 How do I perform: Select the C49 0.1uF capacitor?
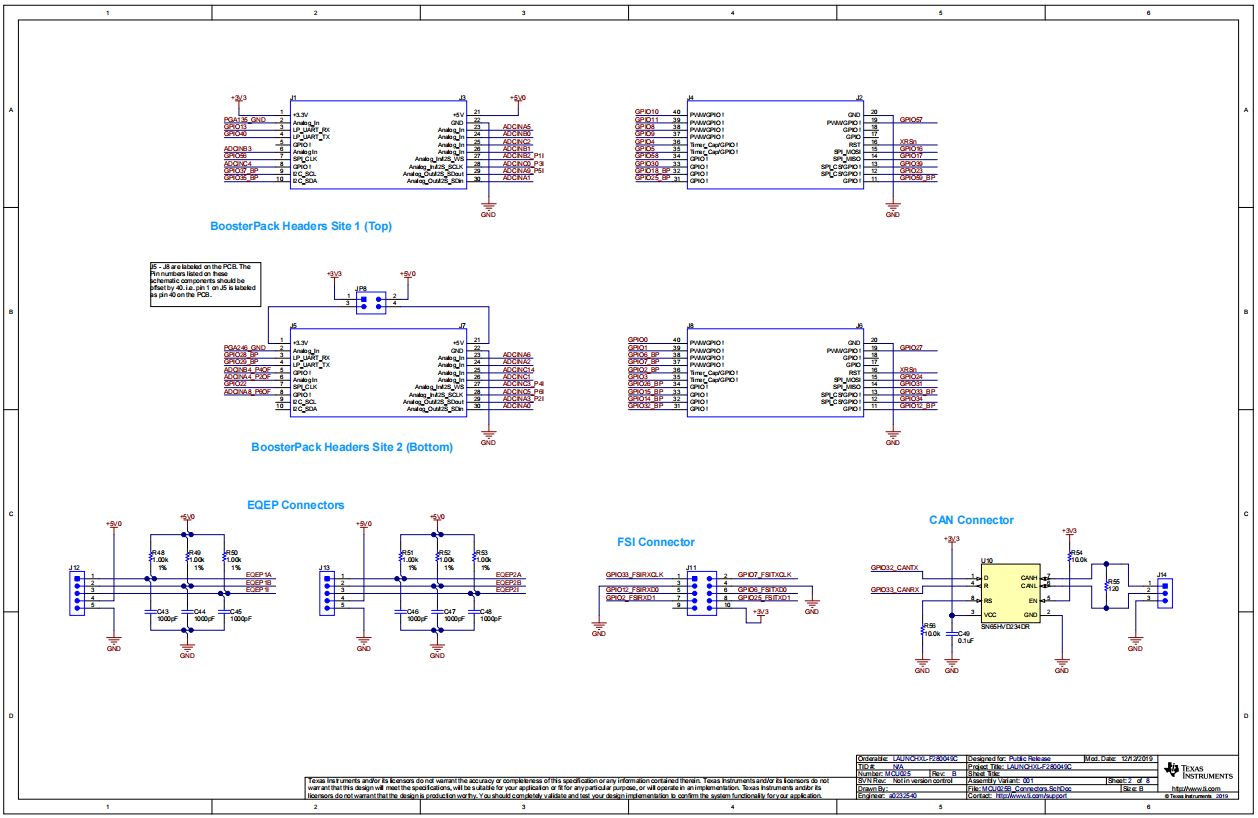coord(957,636)
